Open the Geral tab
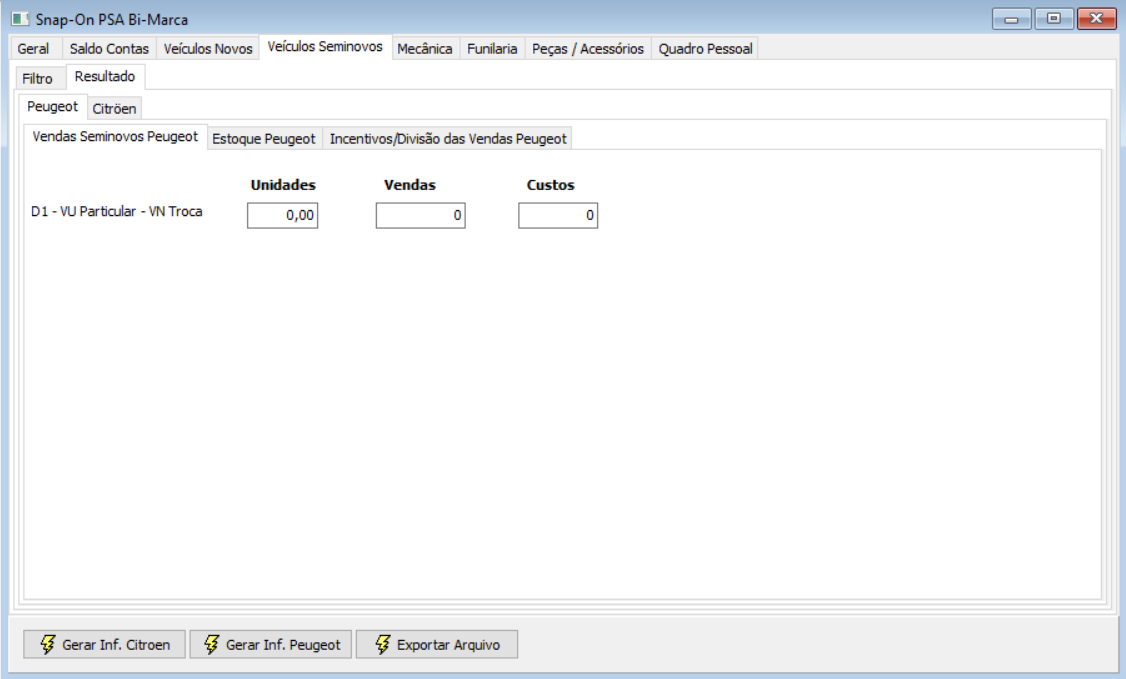This screenshot has height=679, width=1126. [34, 49]
